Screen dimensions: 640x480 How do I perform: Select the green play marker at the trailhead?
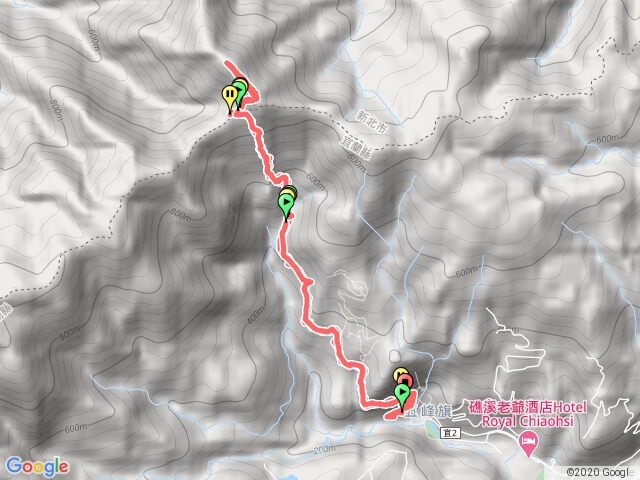click(402, 393)
